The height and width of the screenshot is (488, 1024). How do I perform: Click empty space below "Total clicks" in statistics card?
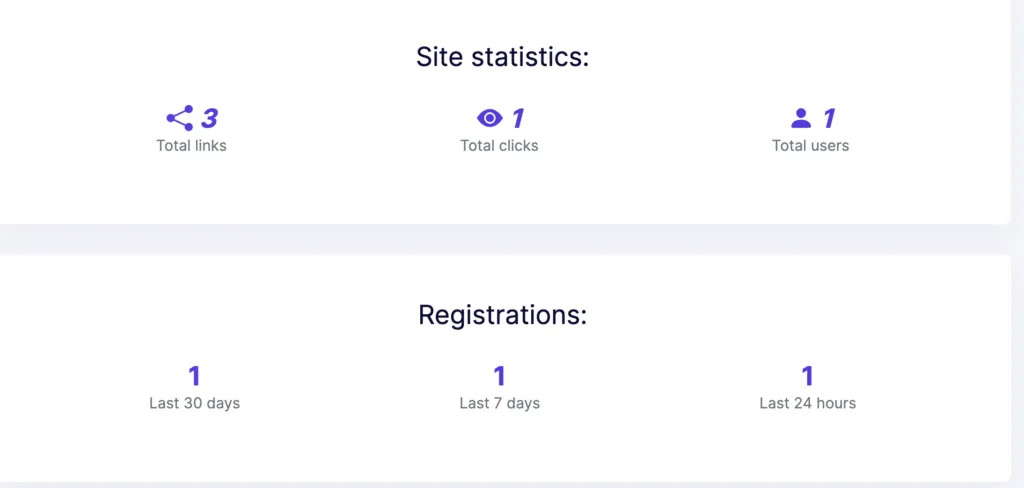click(499, 190)
